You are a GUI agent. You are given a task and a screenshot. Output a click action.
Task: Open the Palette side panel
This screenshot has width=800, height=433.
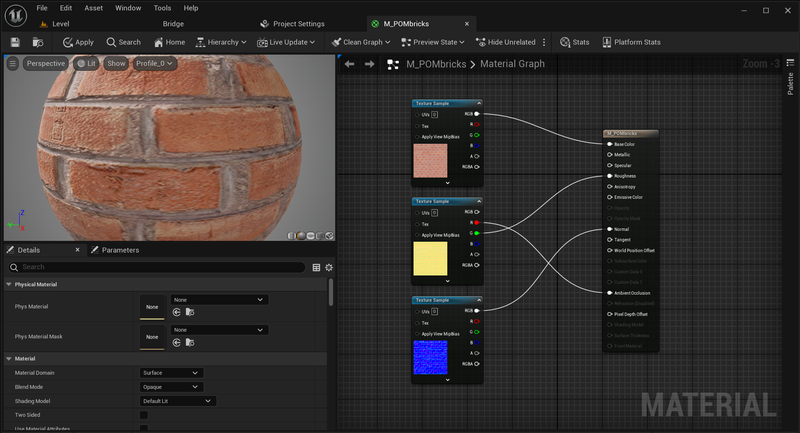(x=790, y=78)
